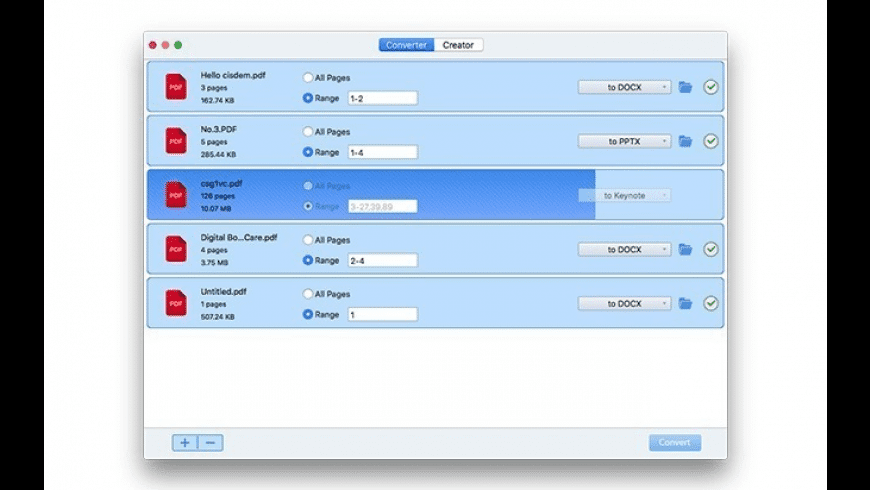870x490 pixels.
Task: Select All Pages for csg1vc.pdf
Action: click(308, 186)
